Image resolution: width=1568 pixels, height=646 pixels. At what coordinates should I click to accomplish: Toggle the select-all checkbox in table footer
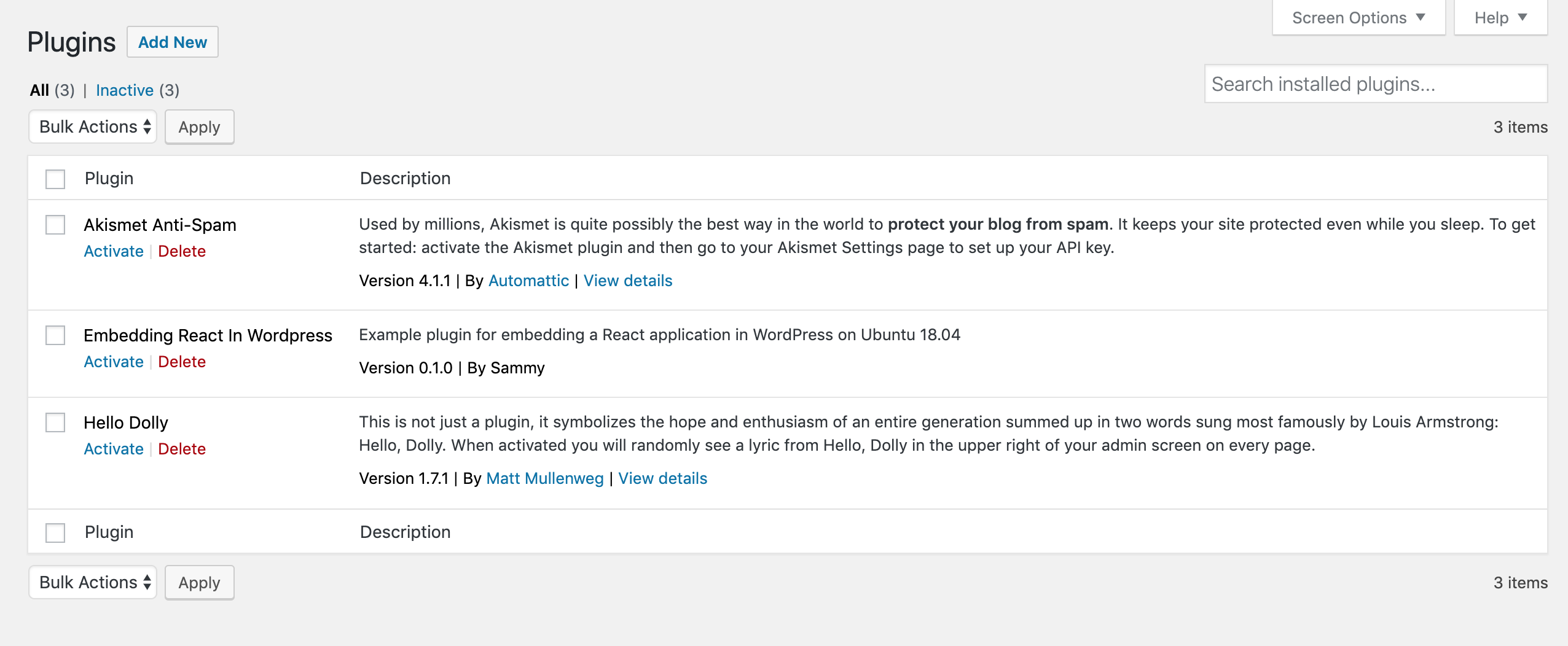coord(55,532)
